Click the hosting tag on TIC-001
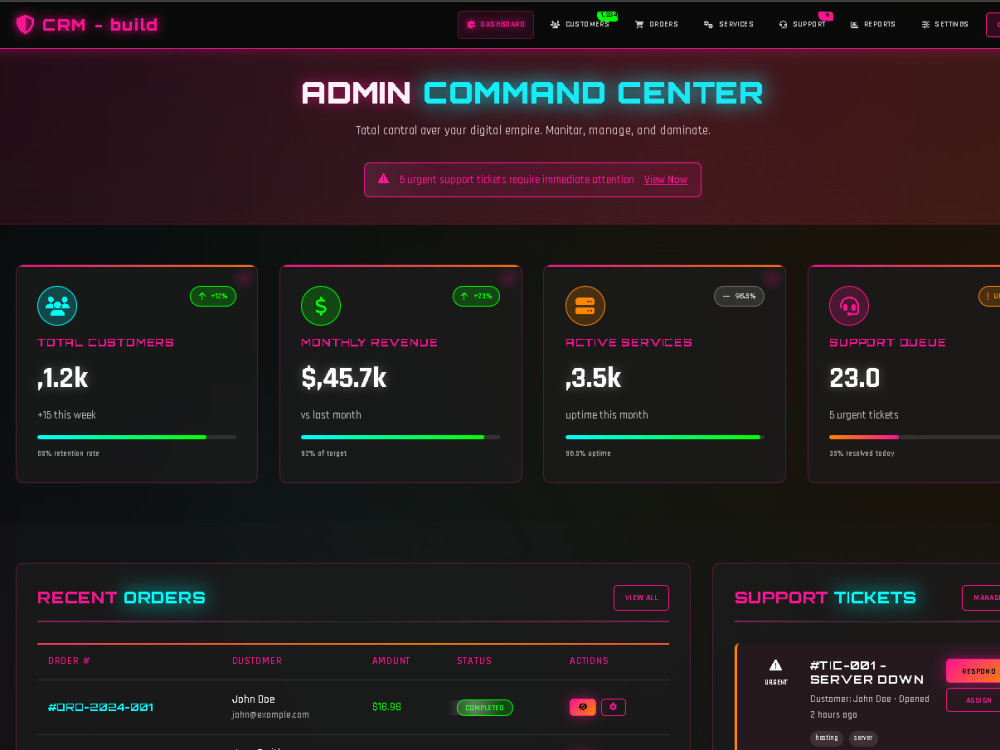The height and width of the screenshot is (750, 1000). point(827,738)
